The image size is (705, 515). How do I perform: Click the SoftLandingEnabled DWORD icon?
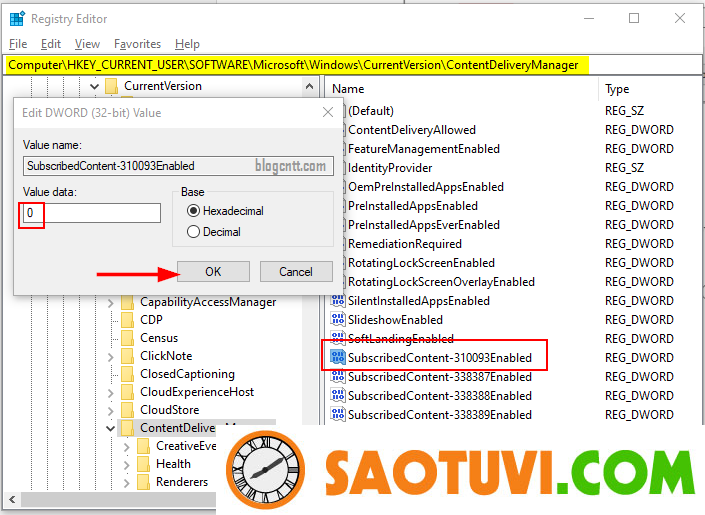(338, 337)
